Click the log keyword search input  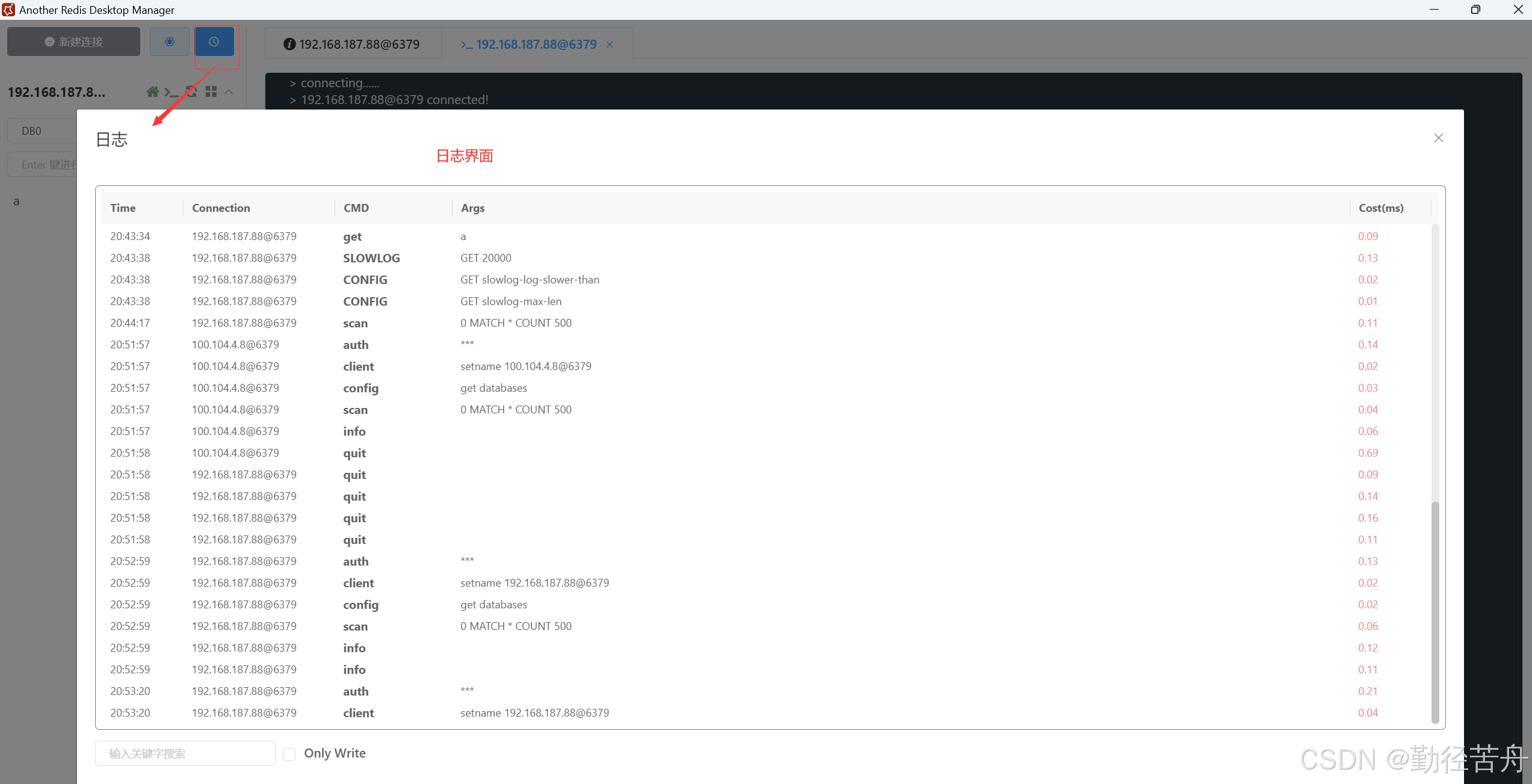point(185,753)
